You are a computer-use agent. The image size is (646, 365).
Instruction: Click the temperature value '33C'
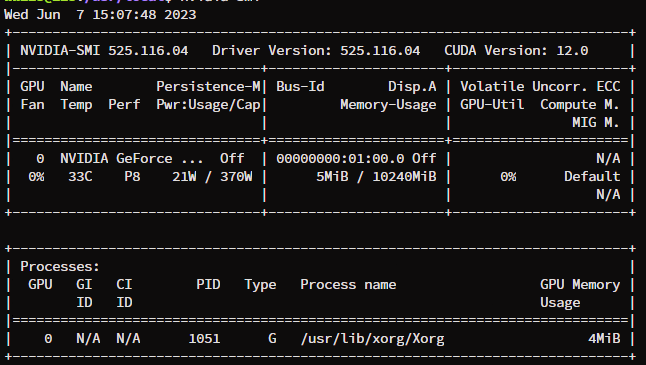pyautogui.click(x=80, y=177)
